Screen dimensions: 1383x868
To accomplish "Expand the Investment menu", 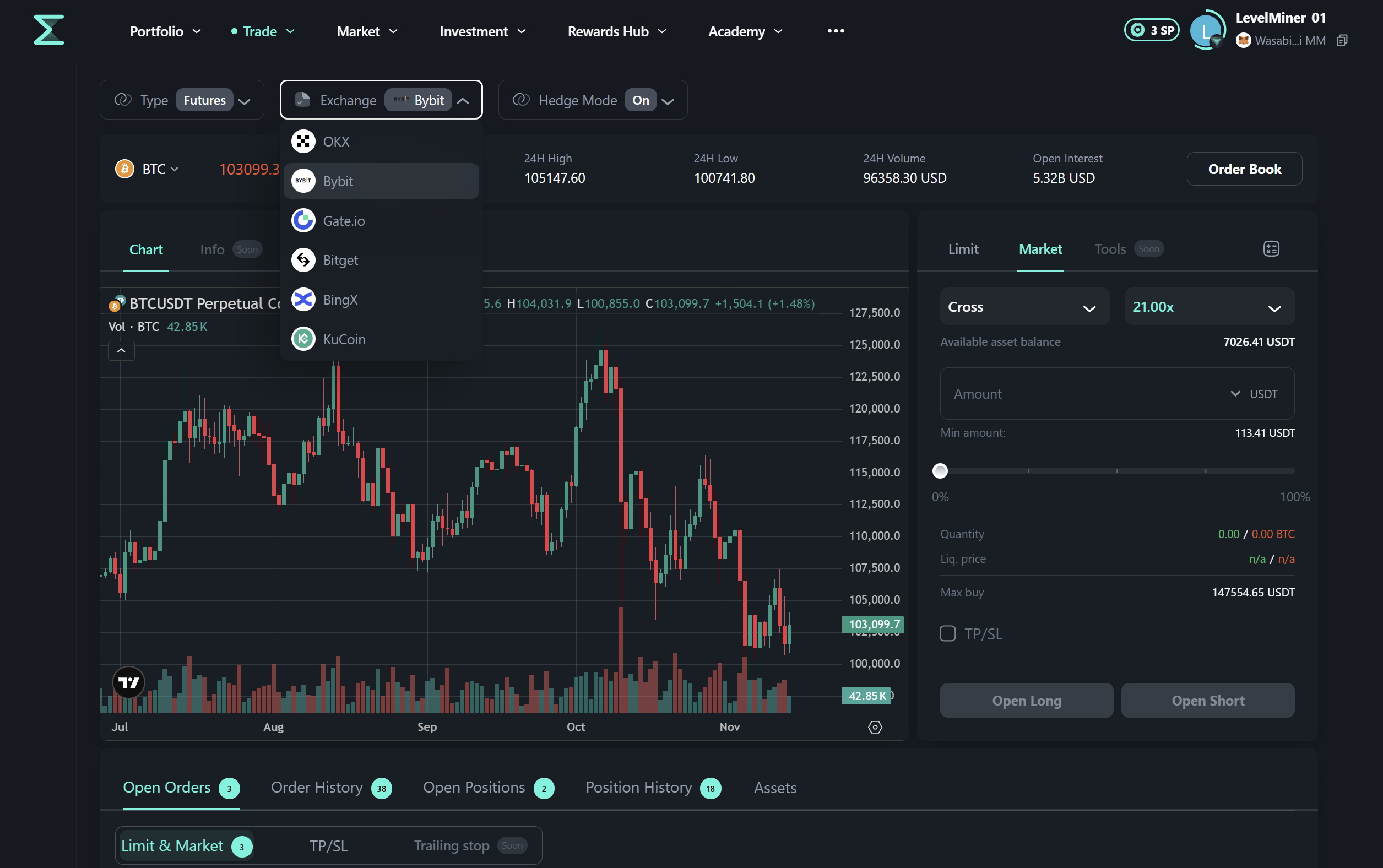I will point(482,31).
